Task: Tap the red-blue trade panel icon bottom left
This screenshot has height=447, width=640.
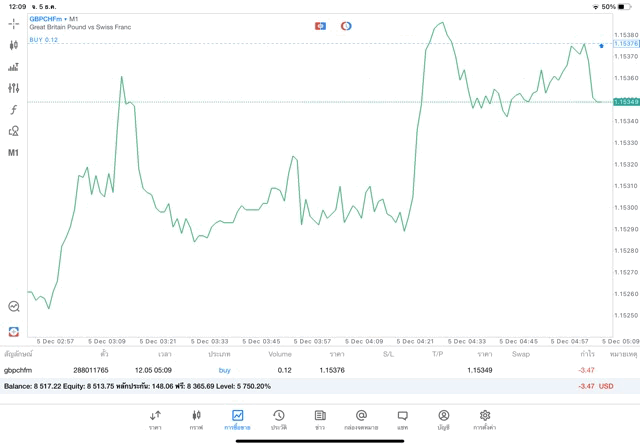Action: pos(14,331)
